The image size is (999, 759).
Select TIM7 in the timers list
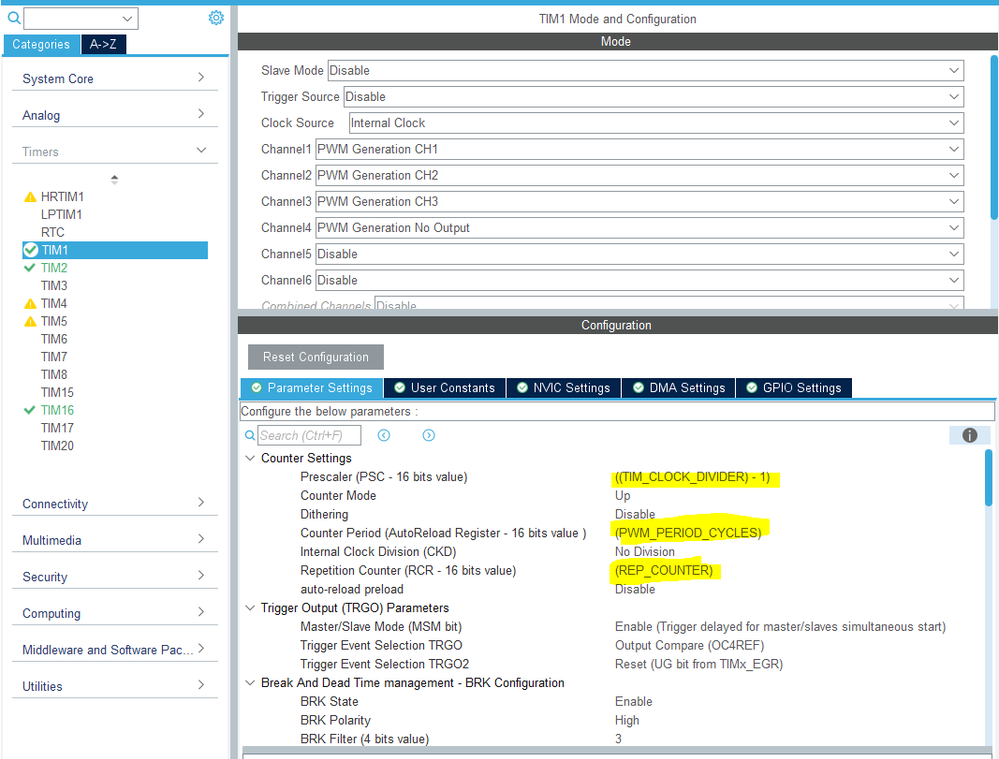point(54,358)
